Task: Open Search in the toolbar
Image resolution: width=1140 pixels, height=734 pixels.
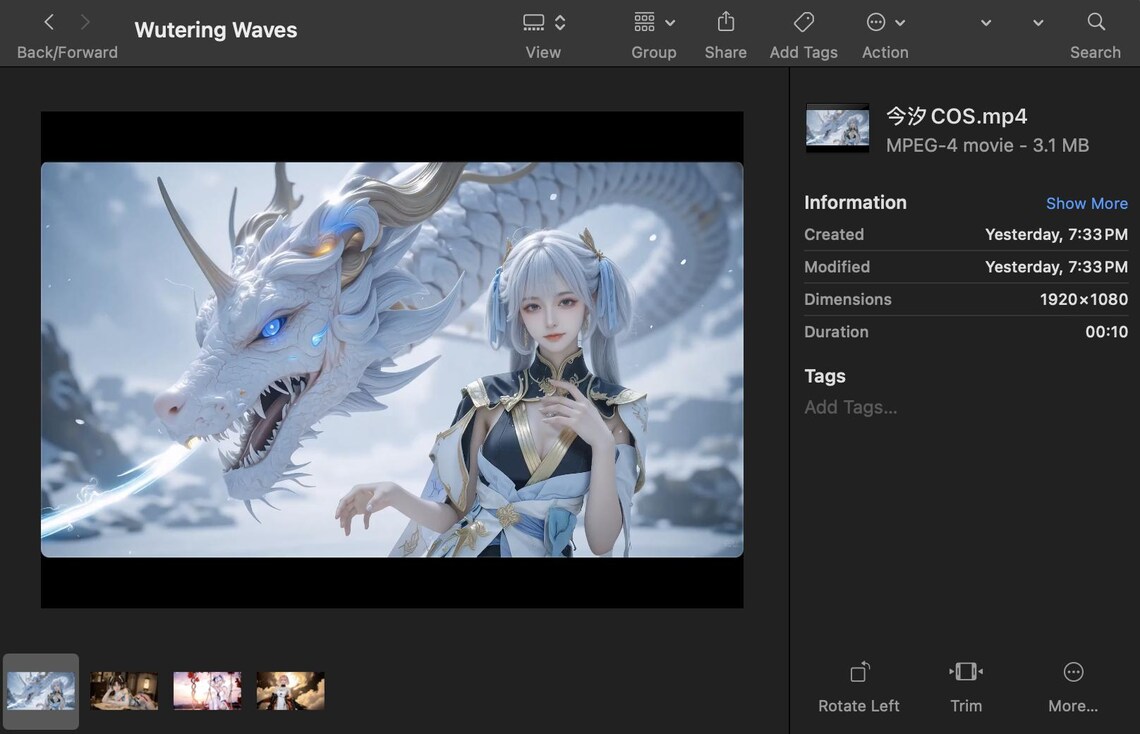Action: pos(1095,22)
